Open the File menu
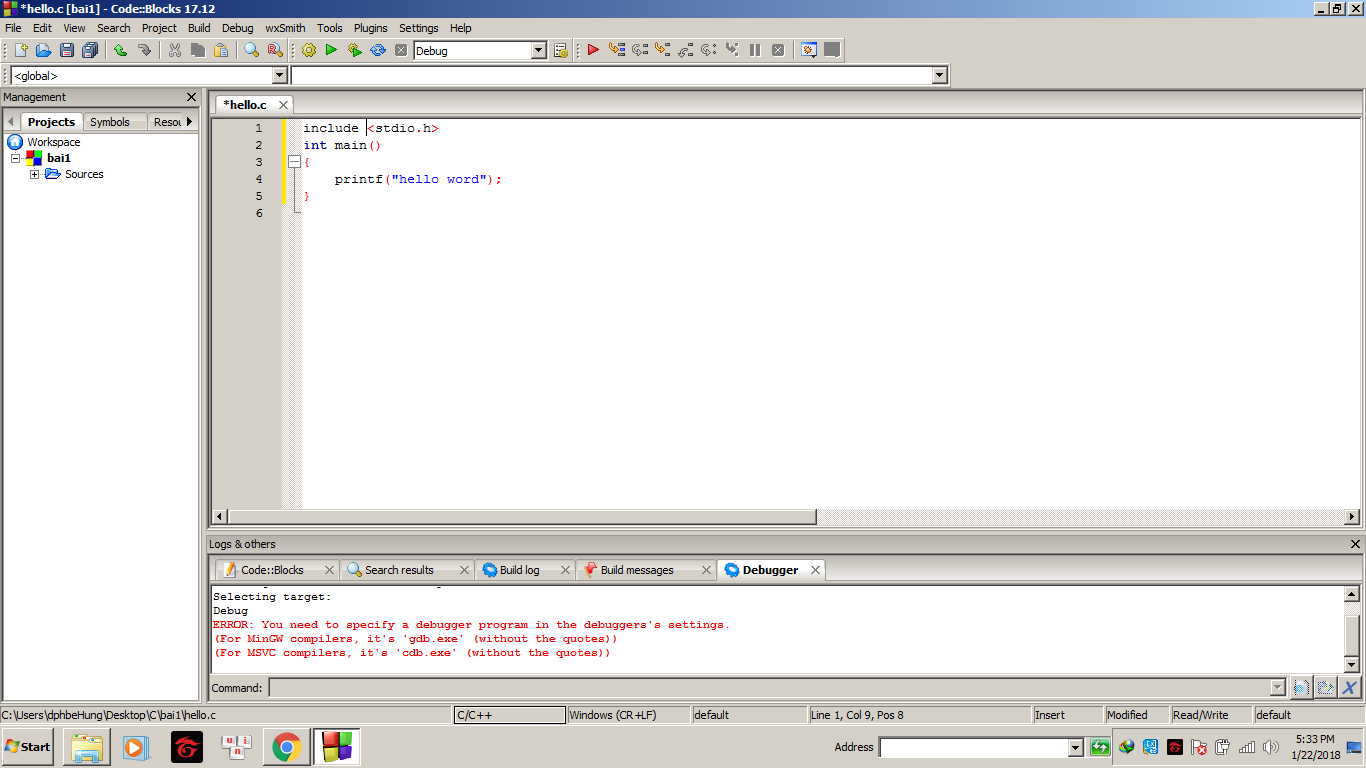The height and width of the screenshot is (768, 1366). click(x=13, y=28)
